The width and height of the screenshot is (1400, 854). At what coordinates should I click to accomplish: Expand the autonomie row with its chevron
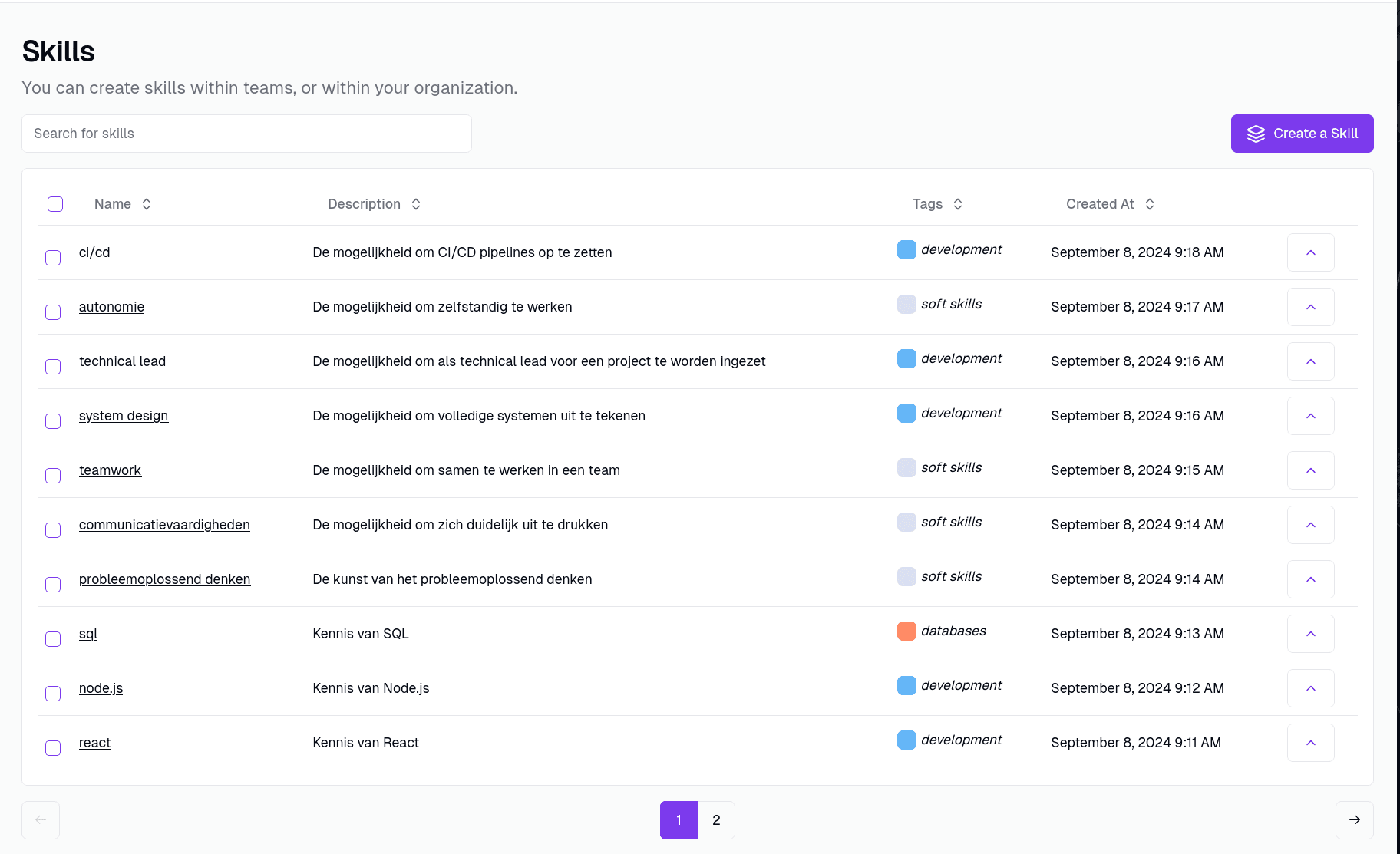pyautogui.click(x=1310, y=307)
